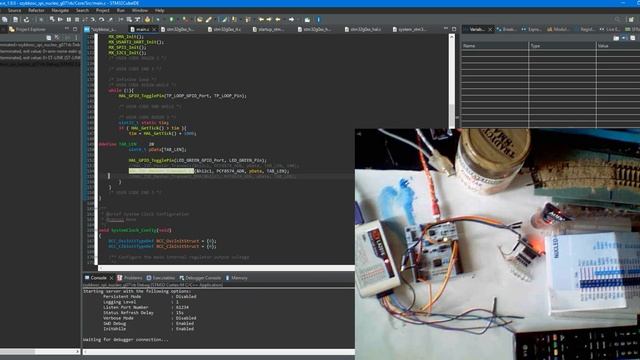The height and width of the screenshot is (360, 640).
Task: Switch to the Registers view tab
Action: pyautogui.click(x=584, y=29)
